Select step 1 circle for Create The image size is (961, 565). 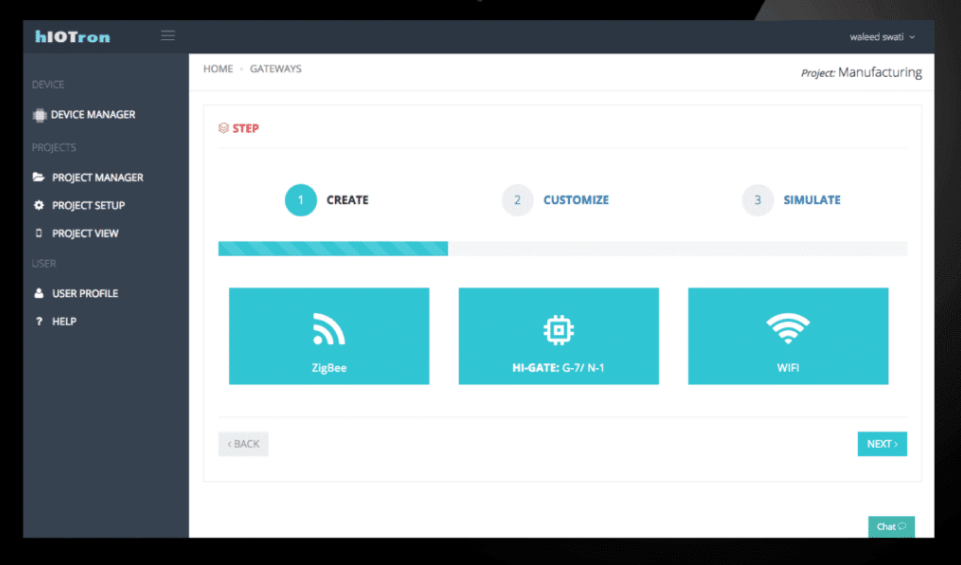click(300, 200)
